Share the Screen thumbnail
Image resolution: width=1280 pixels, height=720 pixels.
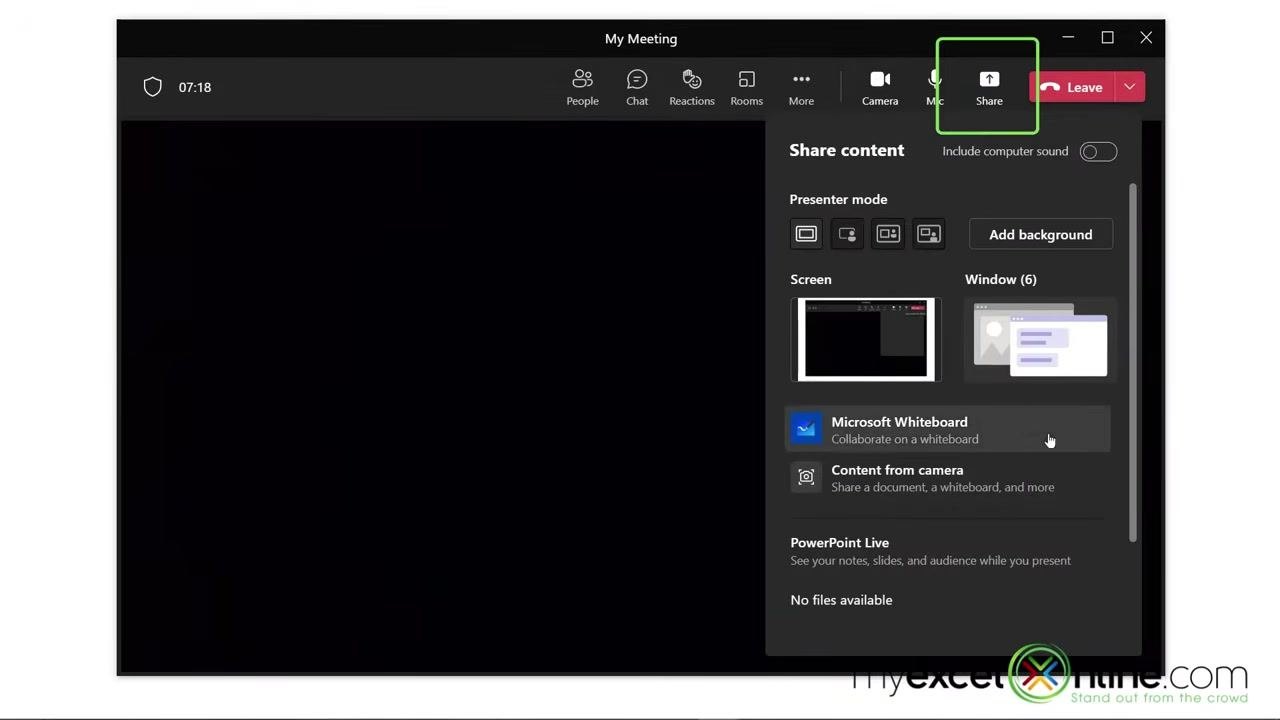[x=866, y=339]
